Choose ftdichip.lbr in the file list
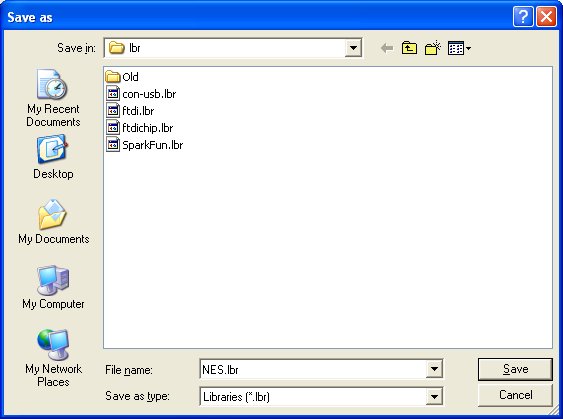Viewport: 563px width, 419px height. (x=140, y=127)
